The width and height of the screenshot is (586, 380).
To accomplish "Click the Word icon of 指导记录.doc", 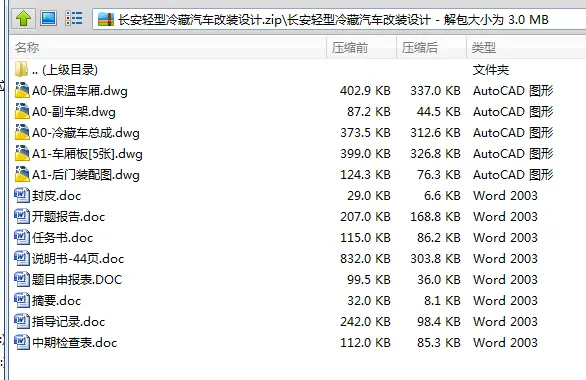I will coord(22,321).
